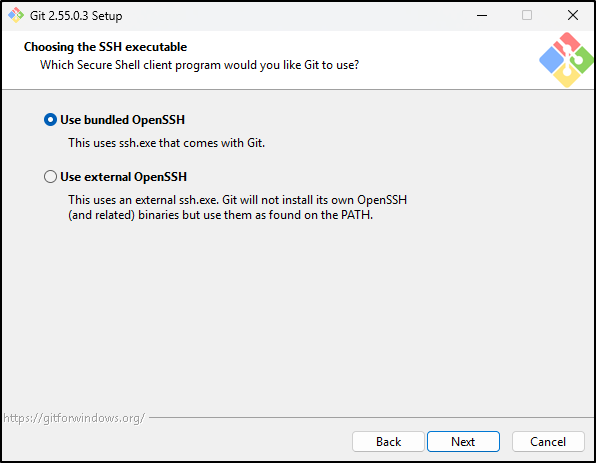596x463 pixels.
Task: Click the "Use external OpenSSH" label text
Action: (124, 177)
